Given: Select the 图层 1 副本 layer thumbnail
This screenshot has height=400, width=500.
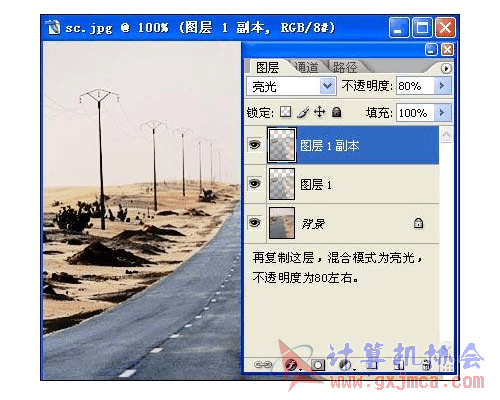Looking at the screenshot, I should (x=282, y=145).
